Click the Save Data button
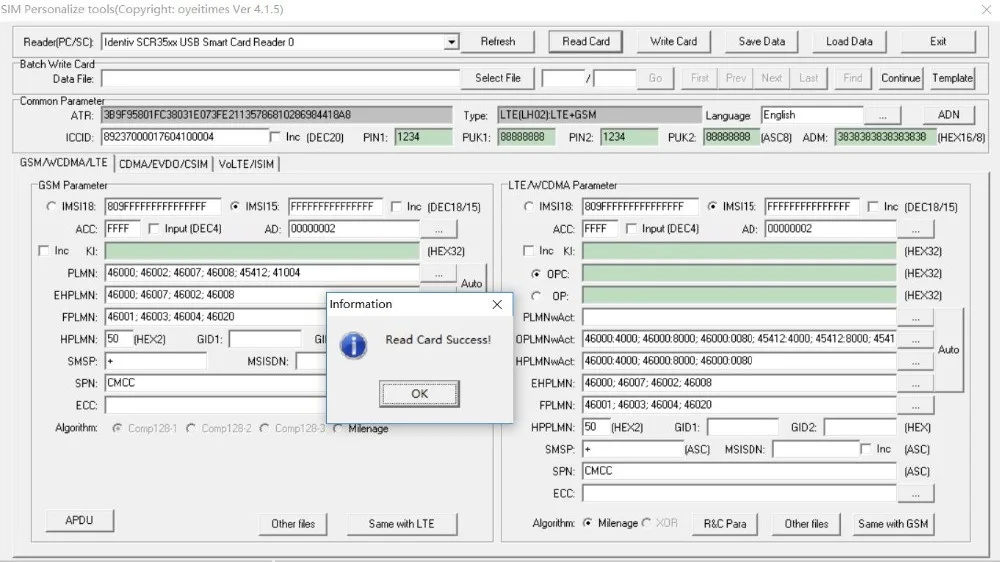1000x562 pixels. click(761, 41)
